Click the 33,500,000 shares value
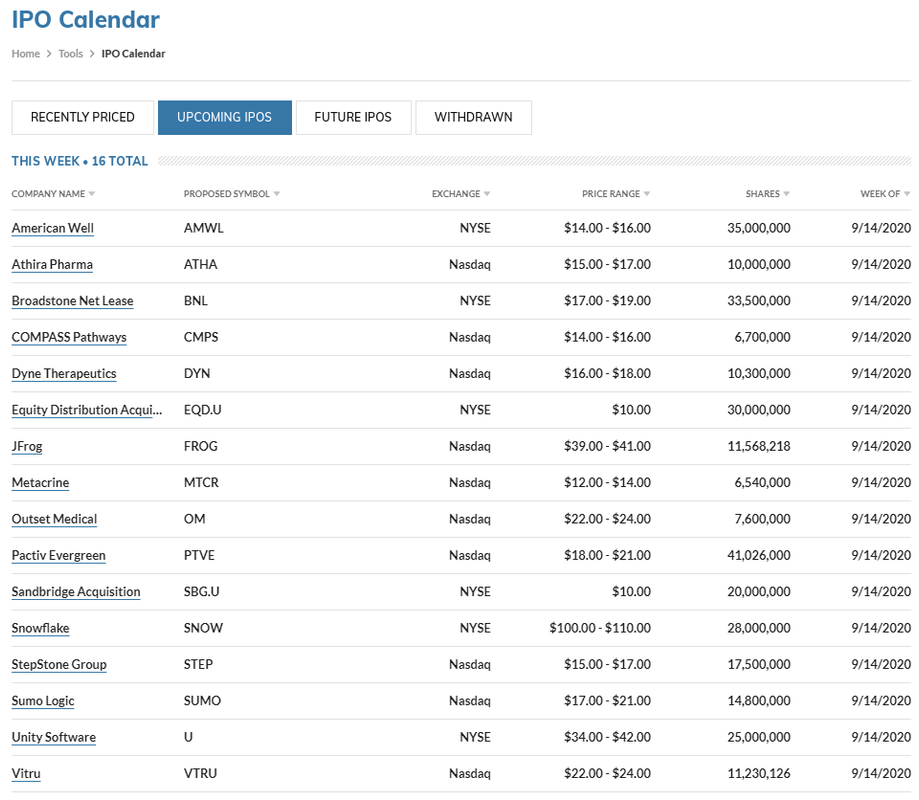Image resolution: width=919 pixels, height=800 pixels. click(759, 301)
